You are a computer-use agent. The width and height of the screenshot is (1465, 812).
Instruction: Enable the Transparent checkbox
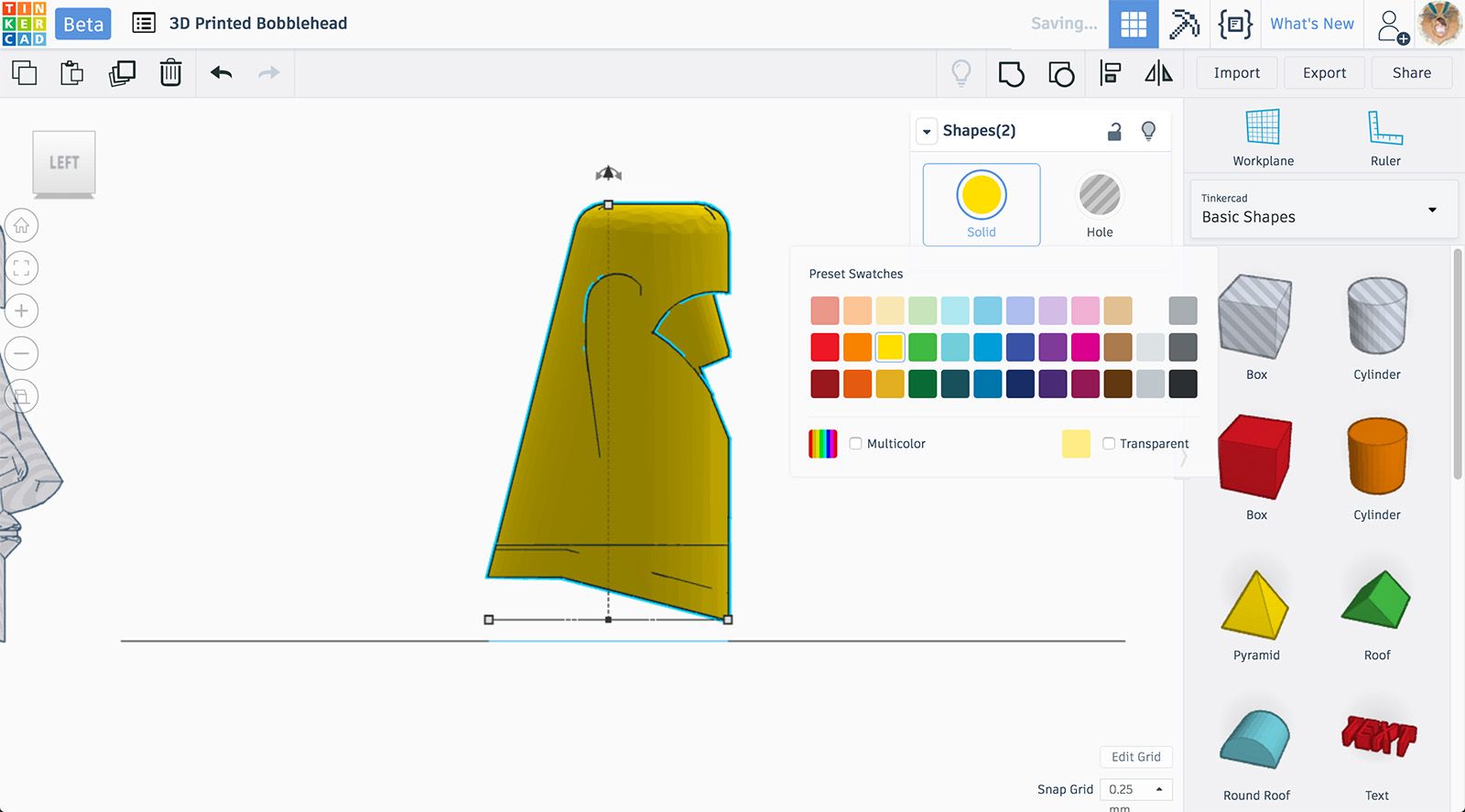[x=1109, y=443]
